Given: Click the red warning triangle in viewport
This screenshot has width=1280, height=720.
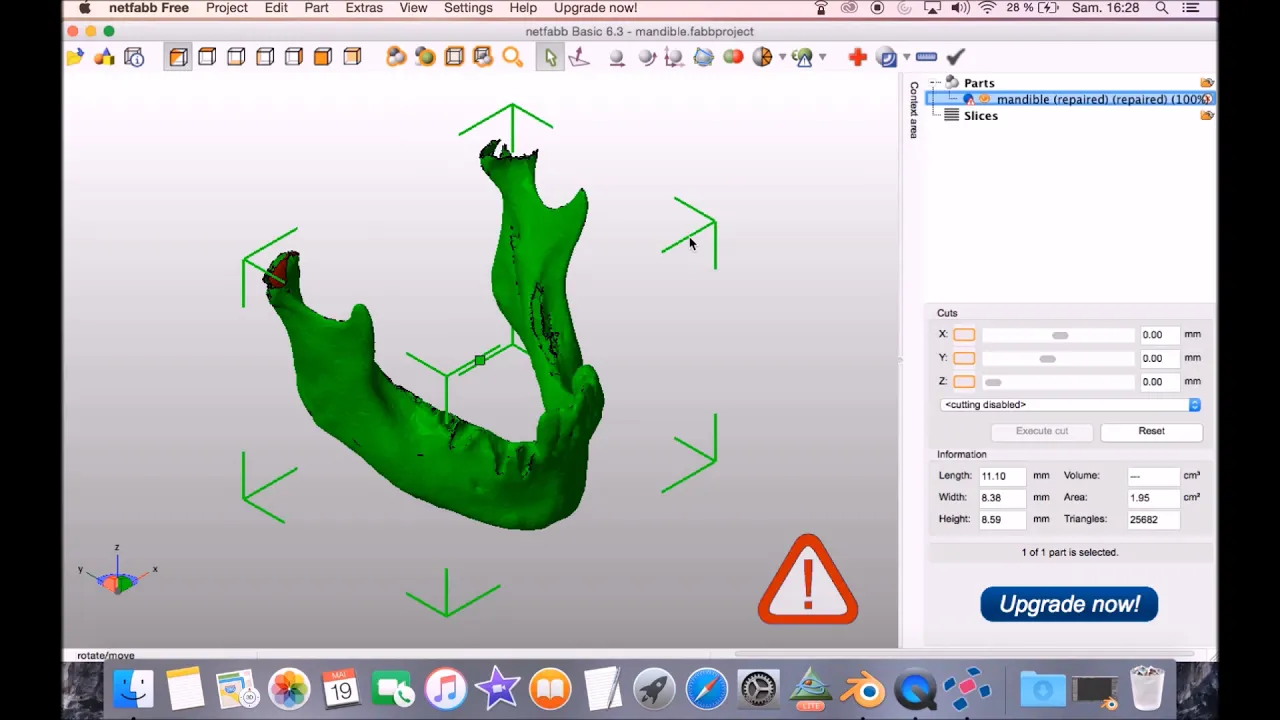Looking at the screenshot, I should 808,580.
